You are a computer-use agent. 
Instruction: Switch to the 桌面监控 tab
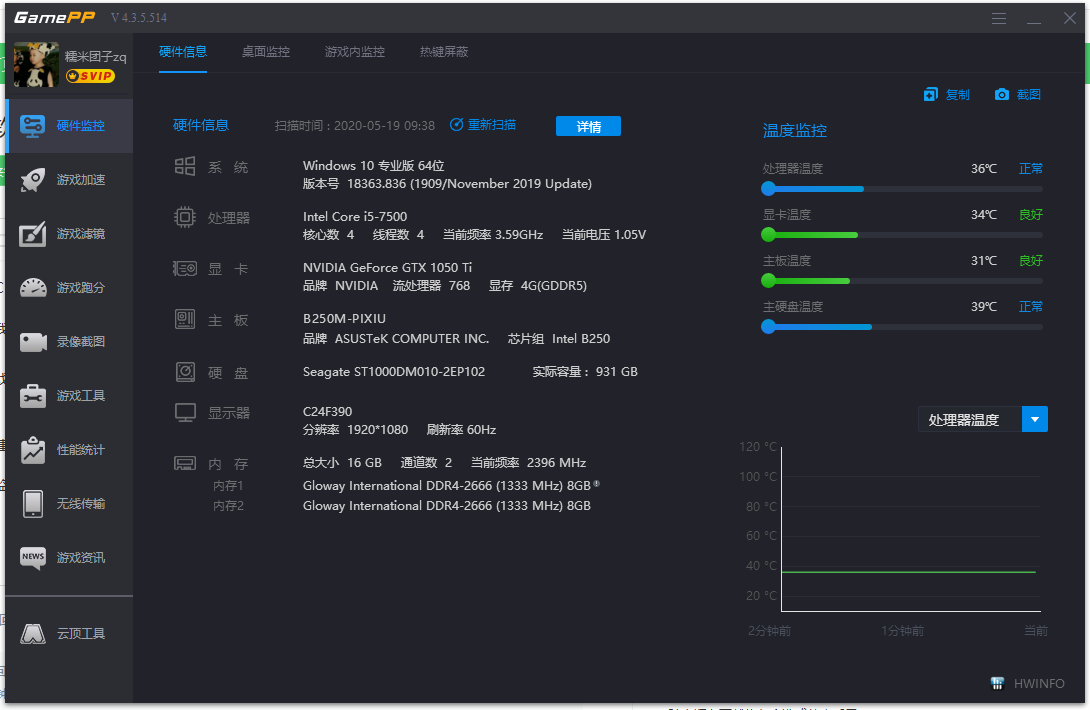(x=266, y=52)
